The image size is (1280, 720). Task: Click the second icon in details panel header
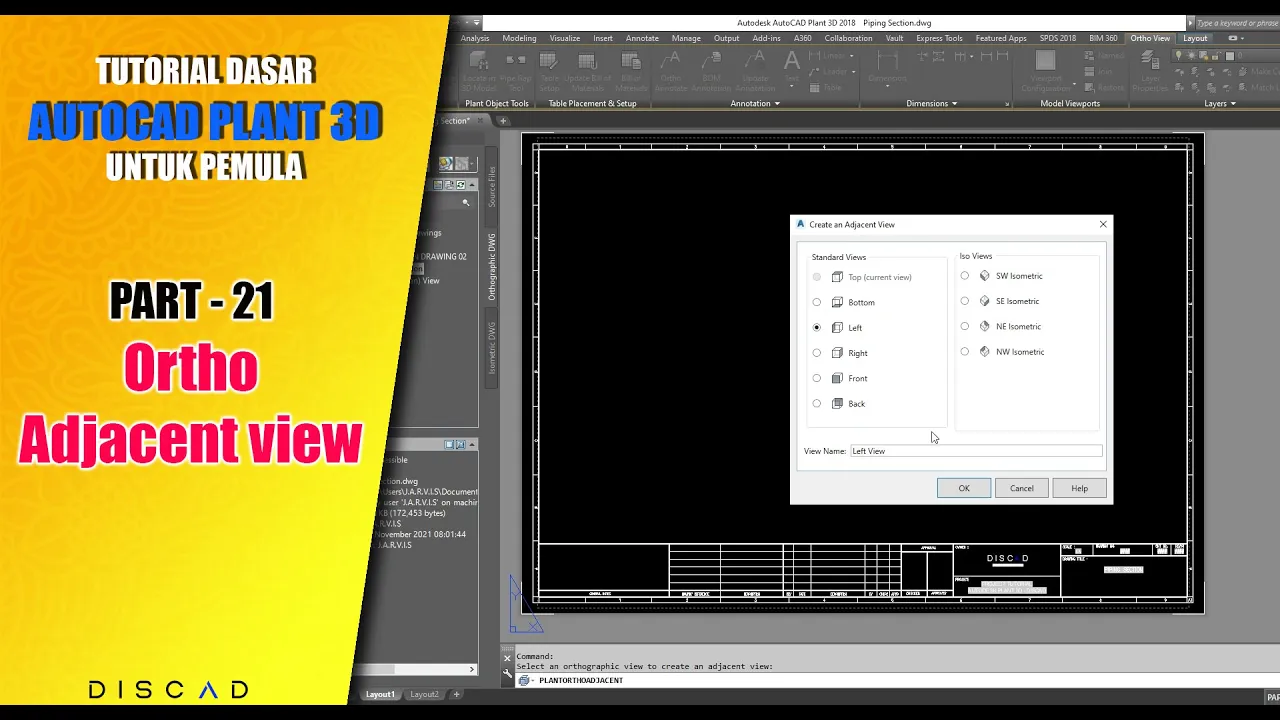461,444
